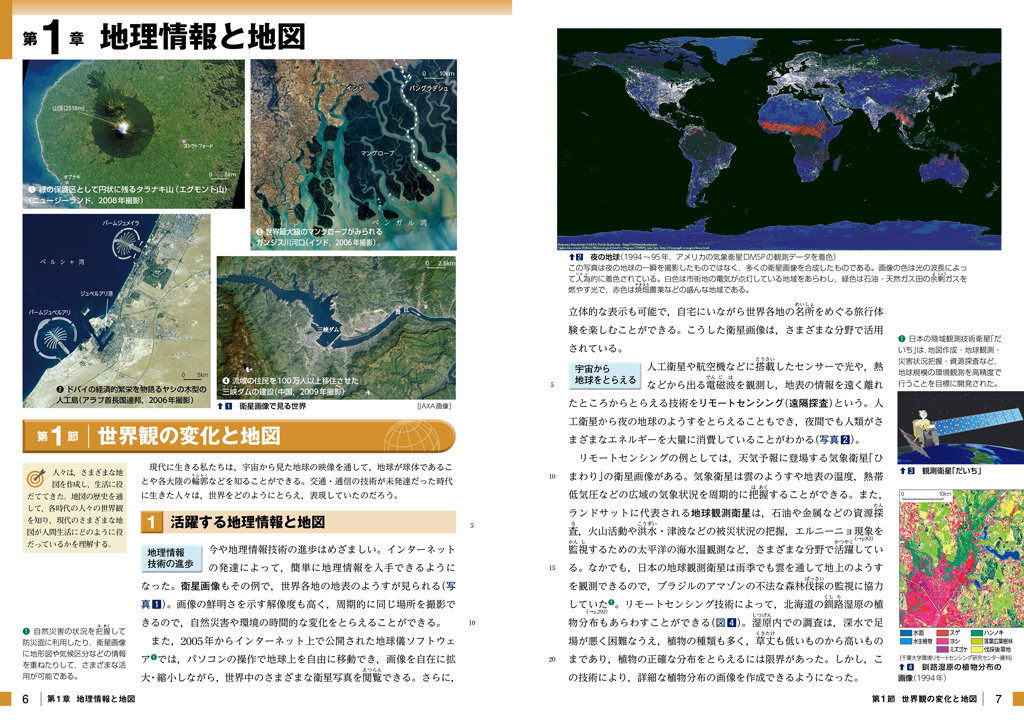Screen dimensions: 1024x723
Task: Click the figure 4 marker beside 釧路湿原の植物分布
Action: coord(906,667)
